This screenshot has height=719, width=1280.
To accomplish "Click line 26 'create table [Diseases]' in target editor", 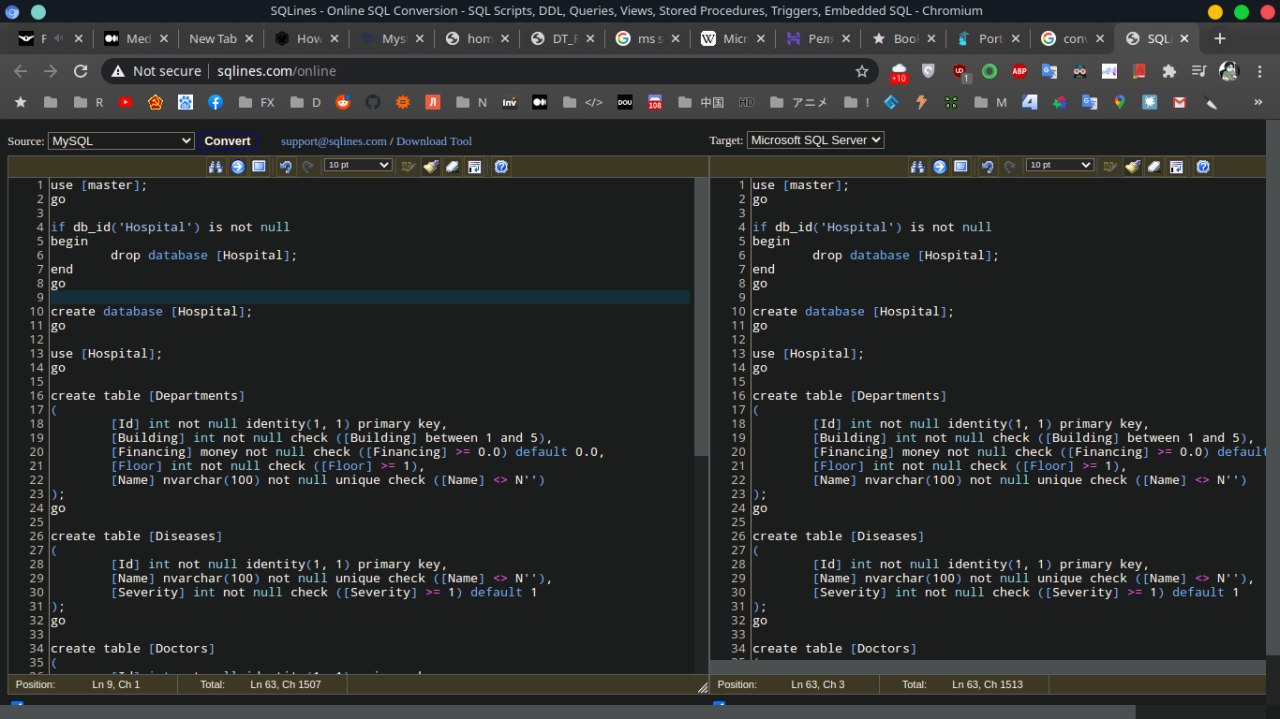I will pos(838,536).
